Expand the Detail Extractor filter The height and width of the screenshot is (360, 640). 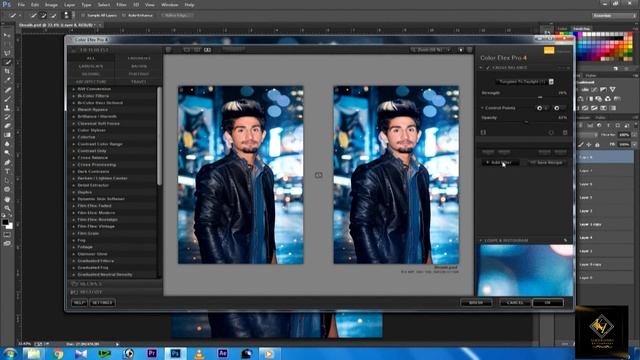(x=73, y=185)
